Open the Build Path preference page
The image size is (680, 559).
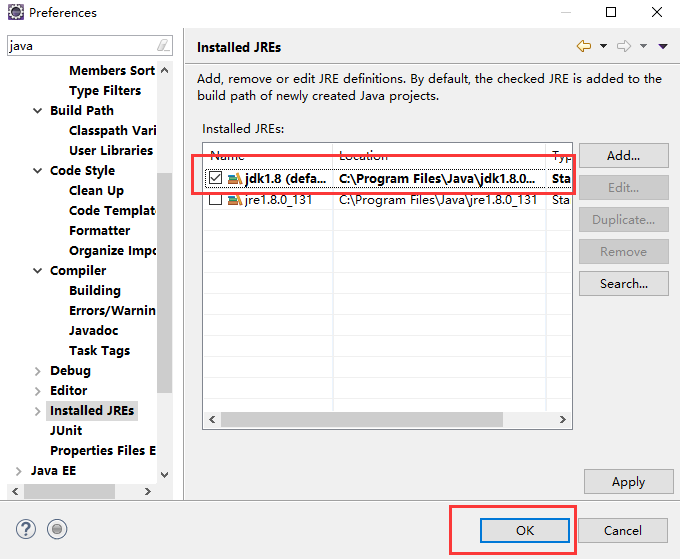(82, 111)
